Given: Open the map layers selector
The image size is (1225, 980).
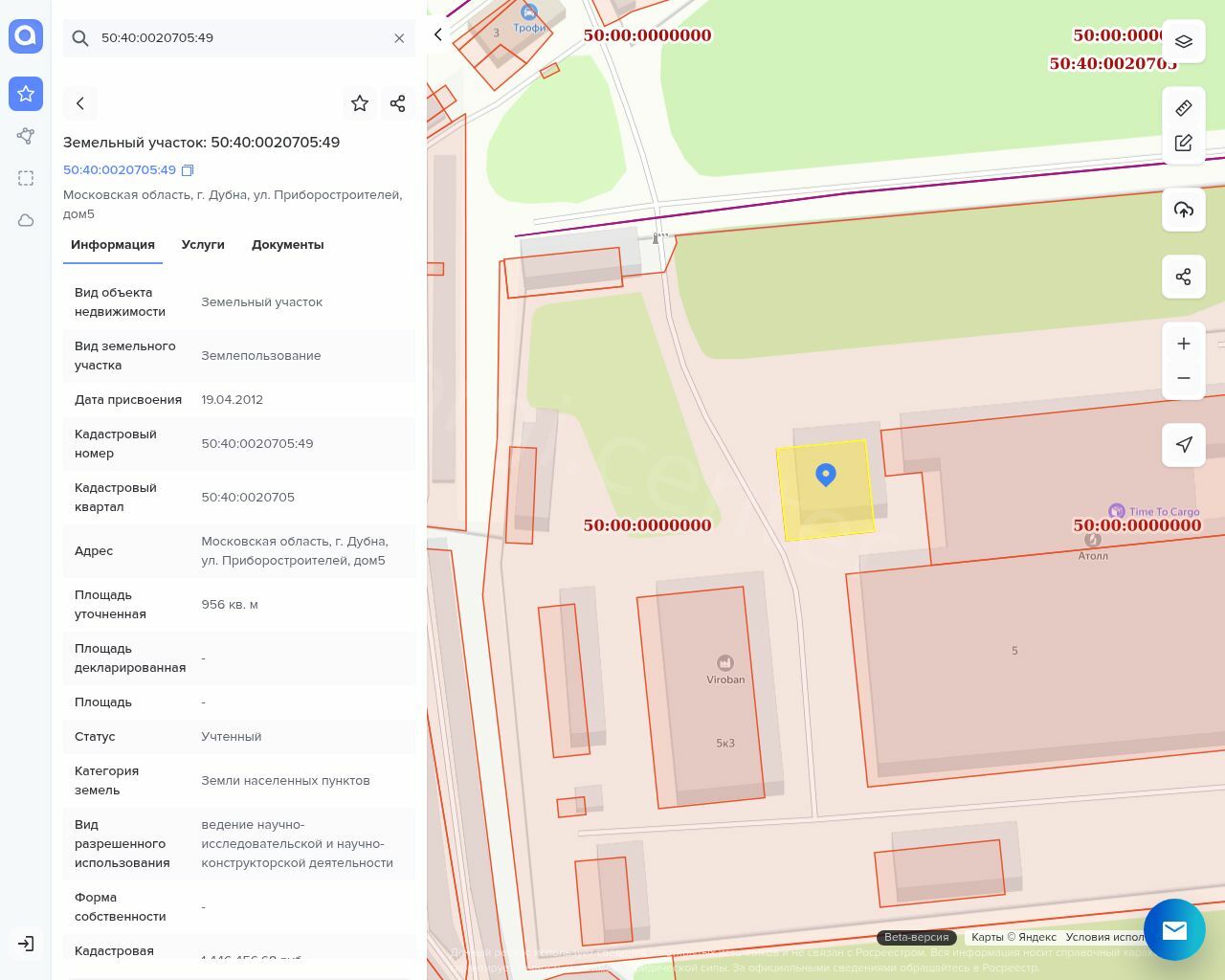Looking at the screenshot, I should point(1183,41).
